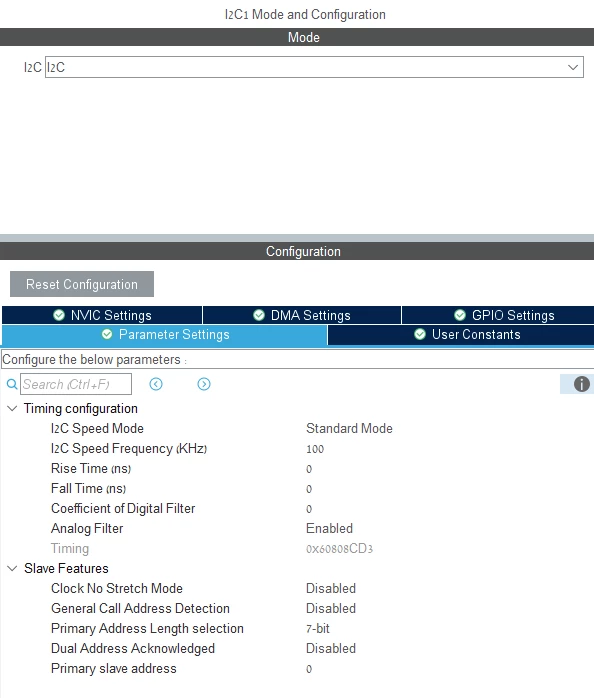
Task: Select Dual Address Acknowledged Disabled value
Action: 331,649
